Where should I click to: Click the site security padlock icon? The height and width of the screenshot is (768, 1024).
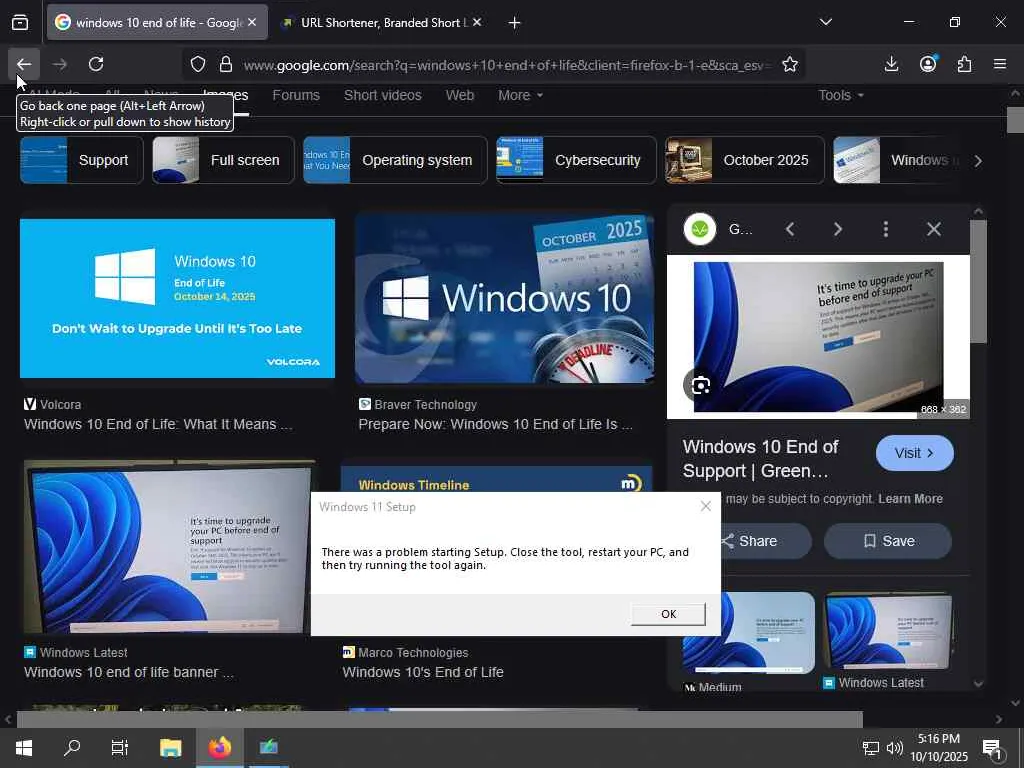coord(226,64)
